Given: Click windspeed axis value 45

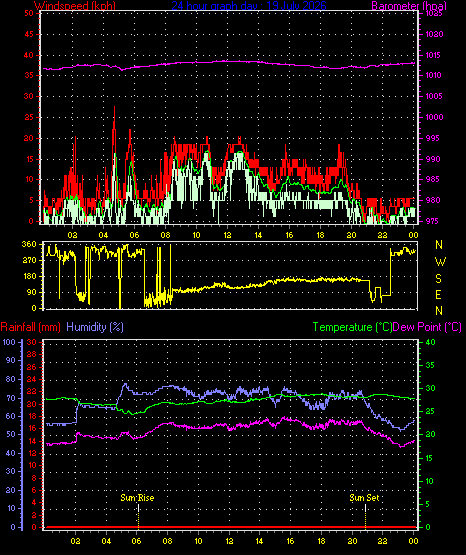Looking at the screenshot, I should tap(29, 34).
